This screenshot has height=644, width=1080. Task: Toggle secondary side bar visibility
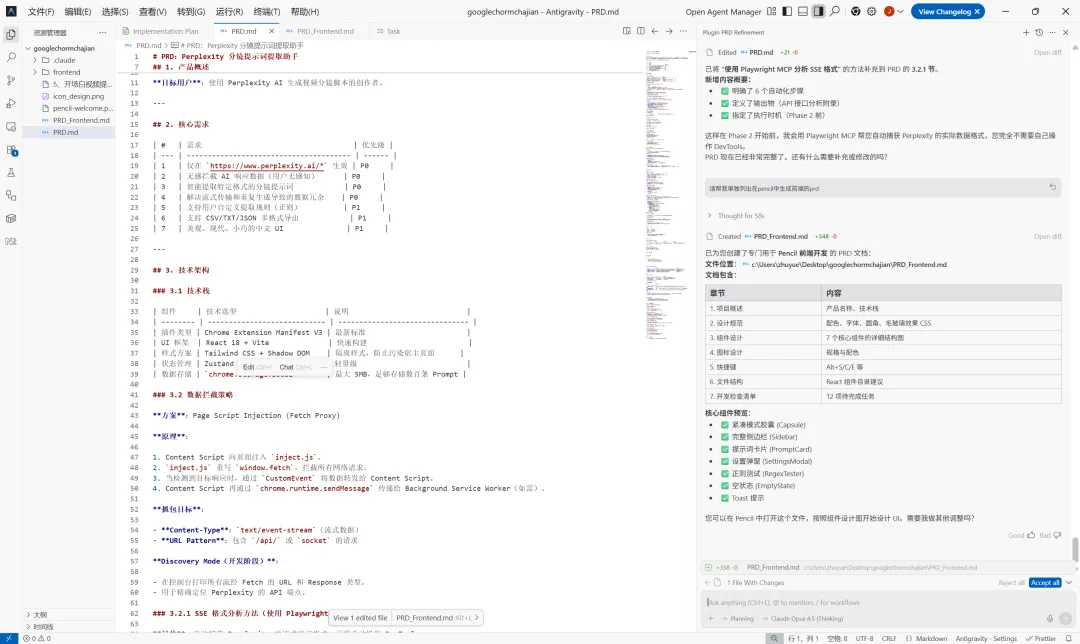coord(818,11)
